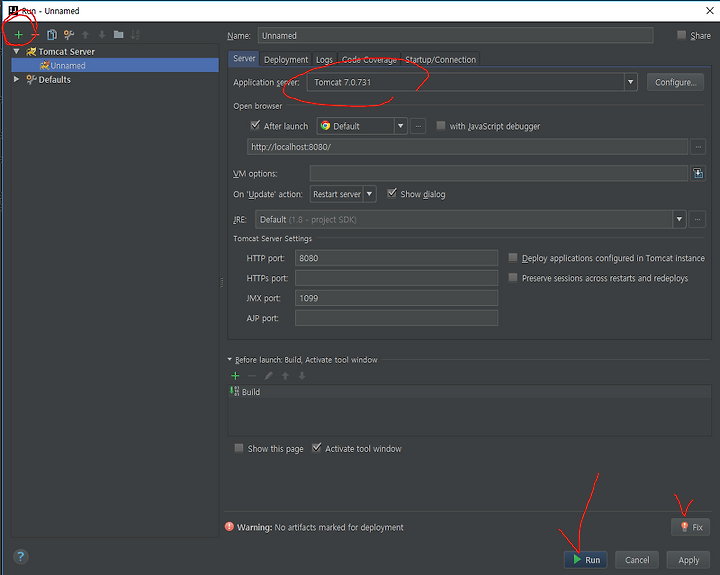
Task: Expand the Defaults tree node
Action: click(17, 79)
